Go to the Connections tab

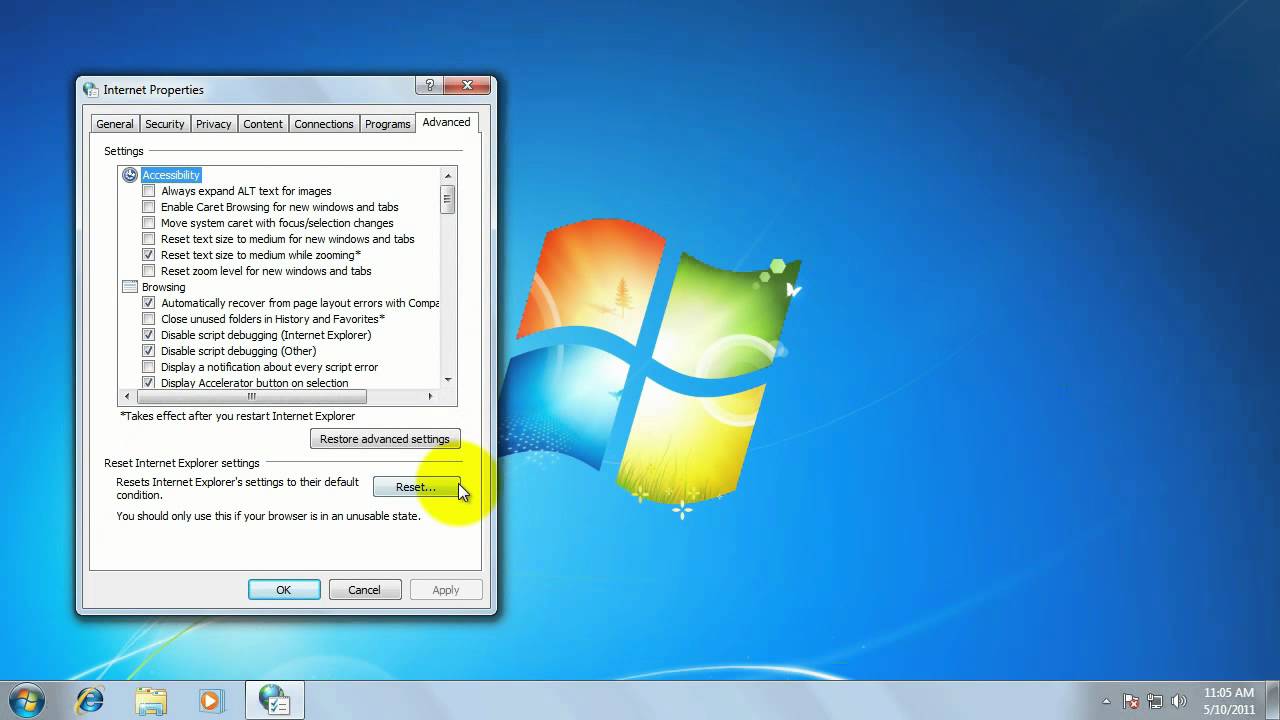(x=323, y=124)
